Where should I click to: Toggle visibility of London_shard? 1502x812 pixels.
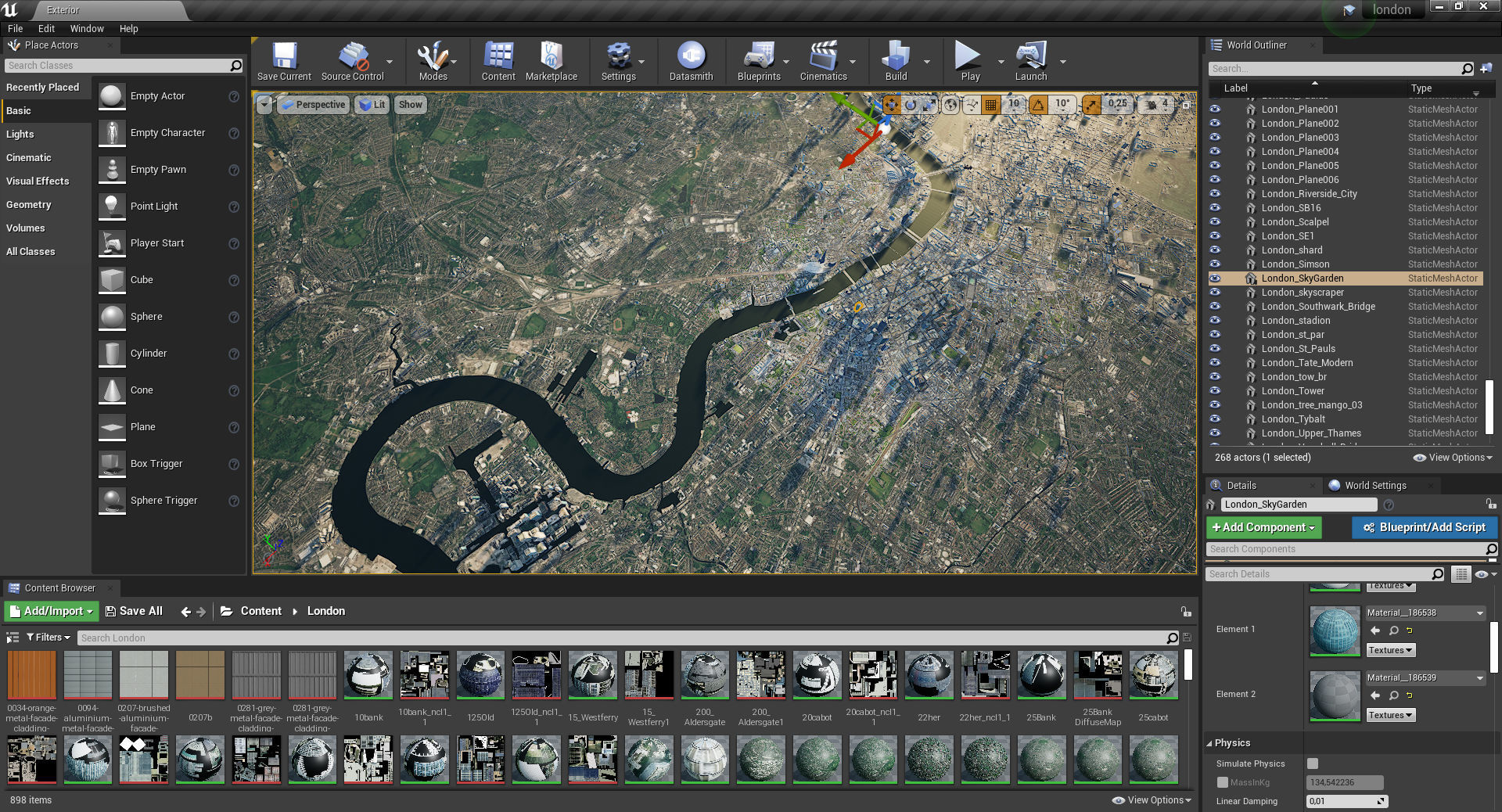[x=1215, y=250]
